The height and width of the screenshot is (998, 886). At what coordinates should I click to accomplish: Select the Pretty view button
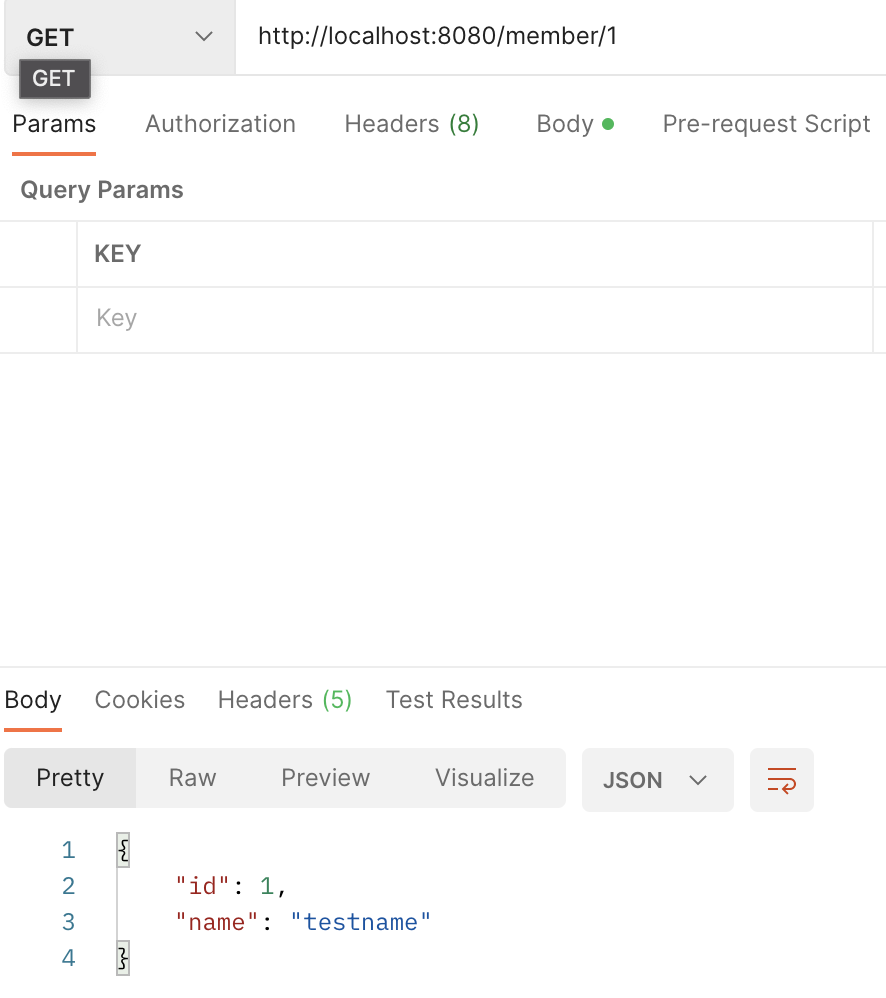coord(70,778)
